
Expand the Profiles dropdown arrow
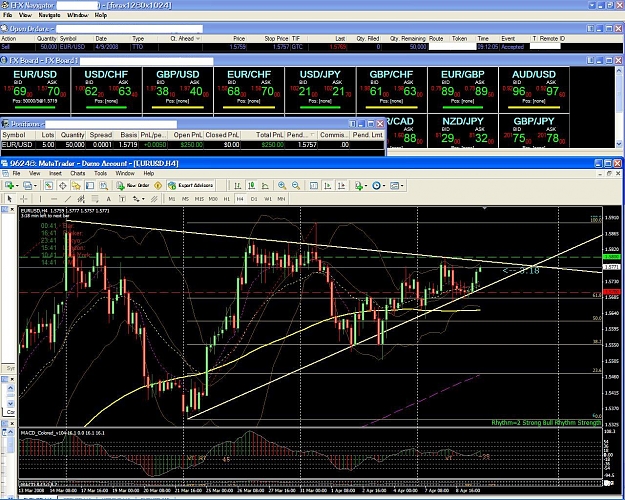[35, 186]
